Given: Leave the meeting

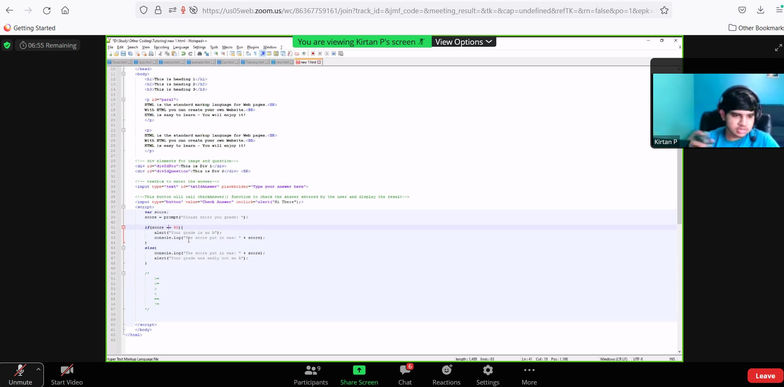Looking at the screenshot, I should point(765,376).
